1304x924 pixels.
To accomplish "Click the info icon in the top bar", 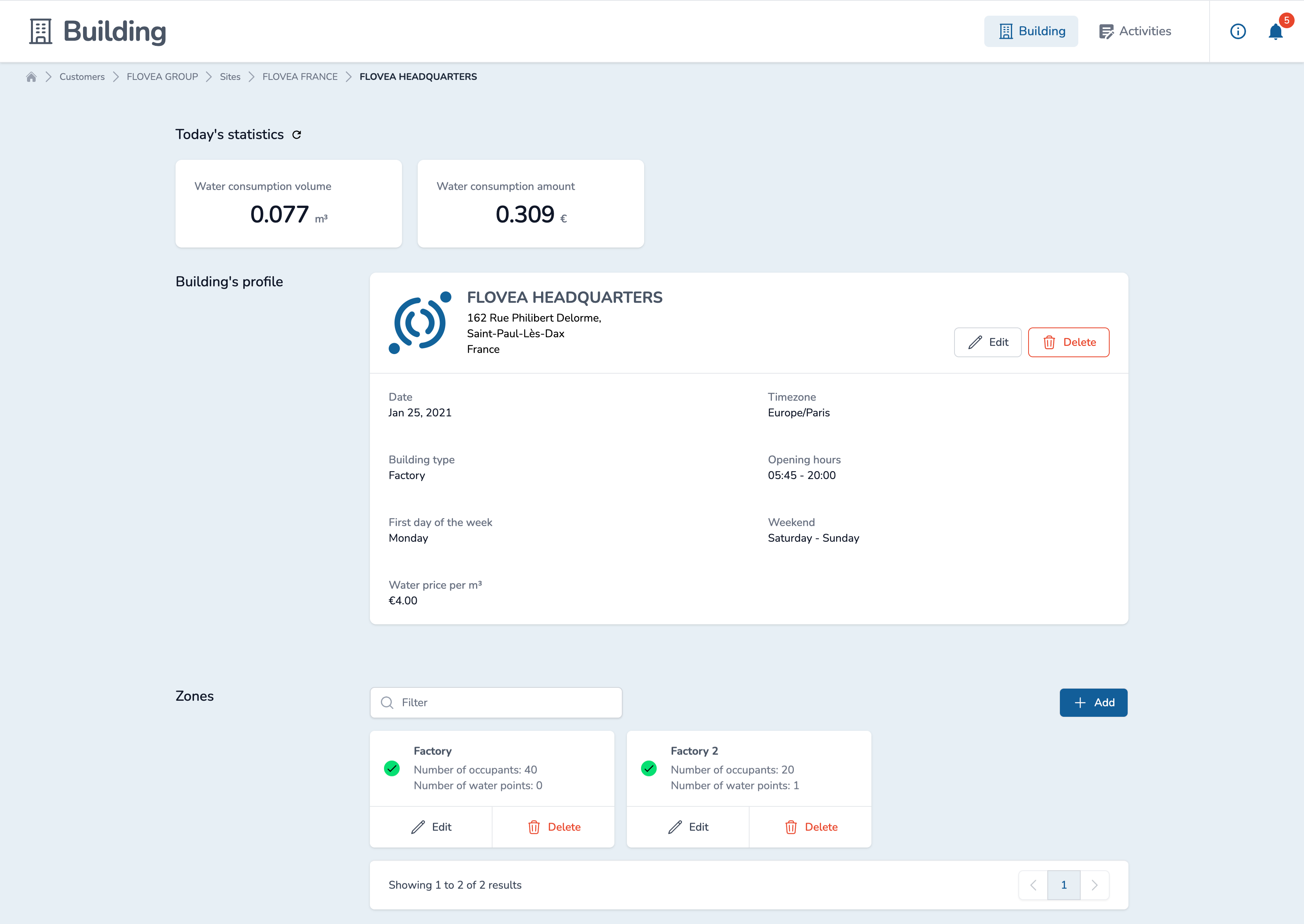I will [1238, 31].
